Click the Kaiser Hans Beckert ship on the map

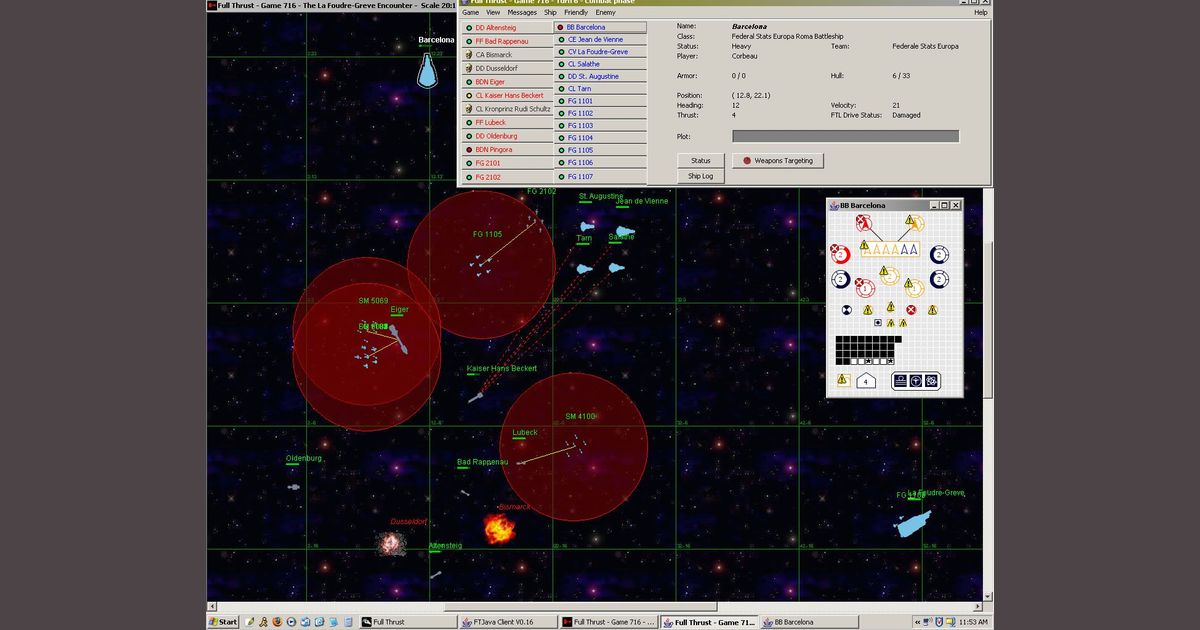tap(476, 397)
